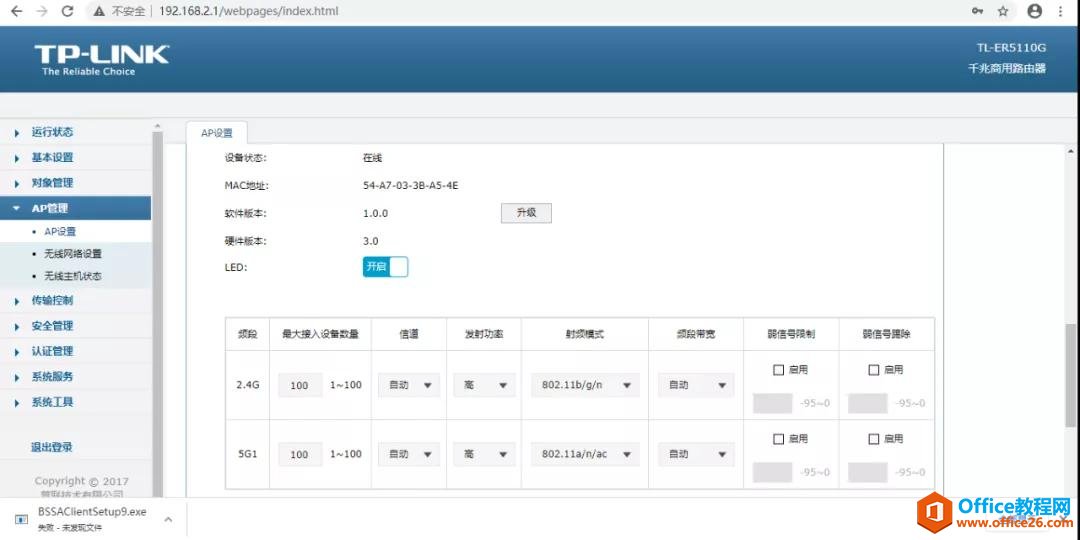Click the TP-LINK logo

click(101, 61)
